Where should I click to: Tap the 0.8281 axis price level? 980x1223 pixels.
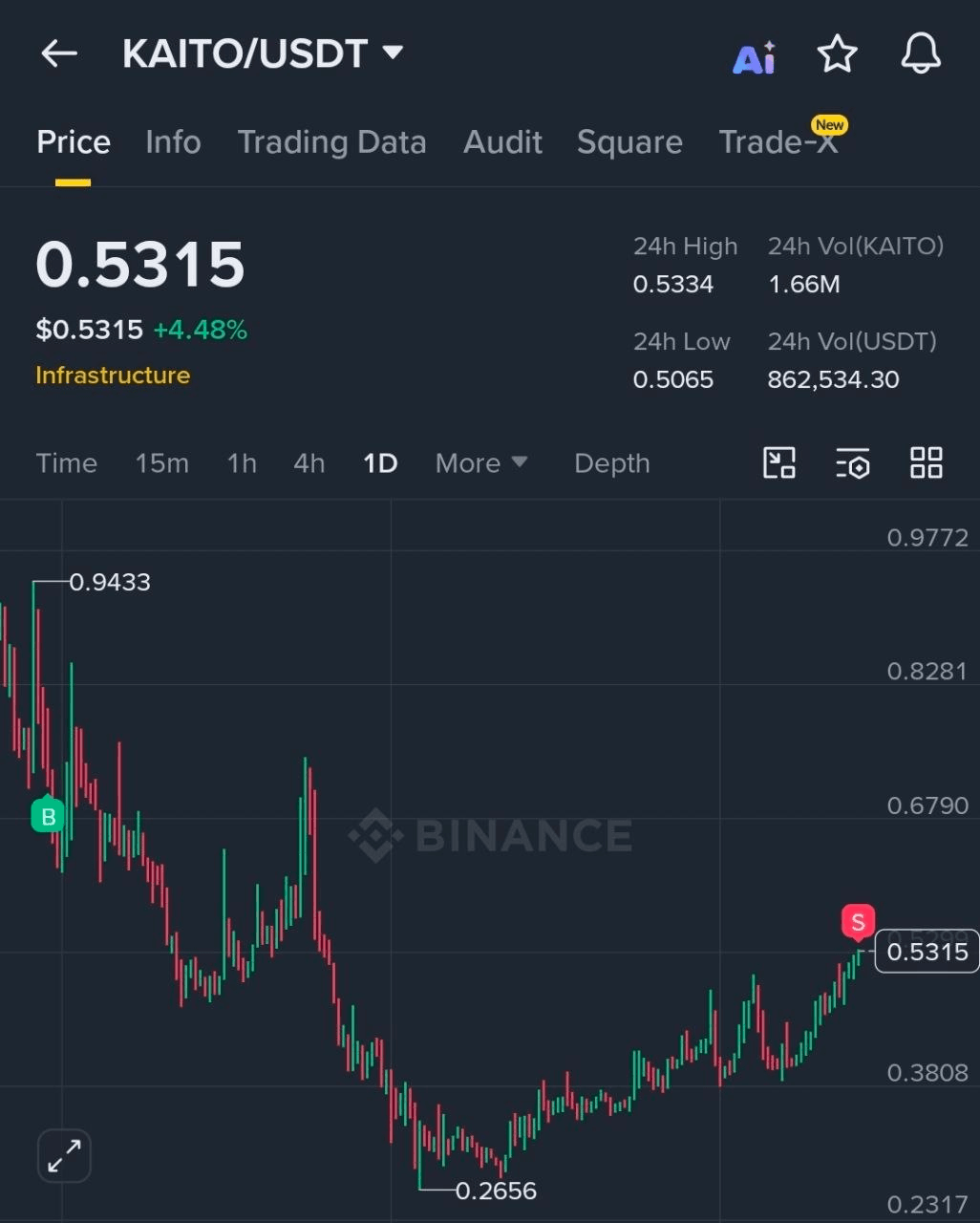pos(927,671)
